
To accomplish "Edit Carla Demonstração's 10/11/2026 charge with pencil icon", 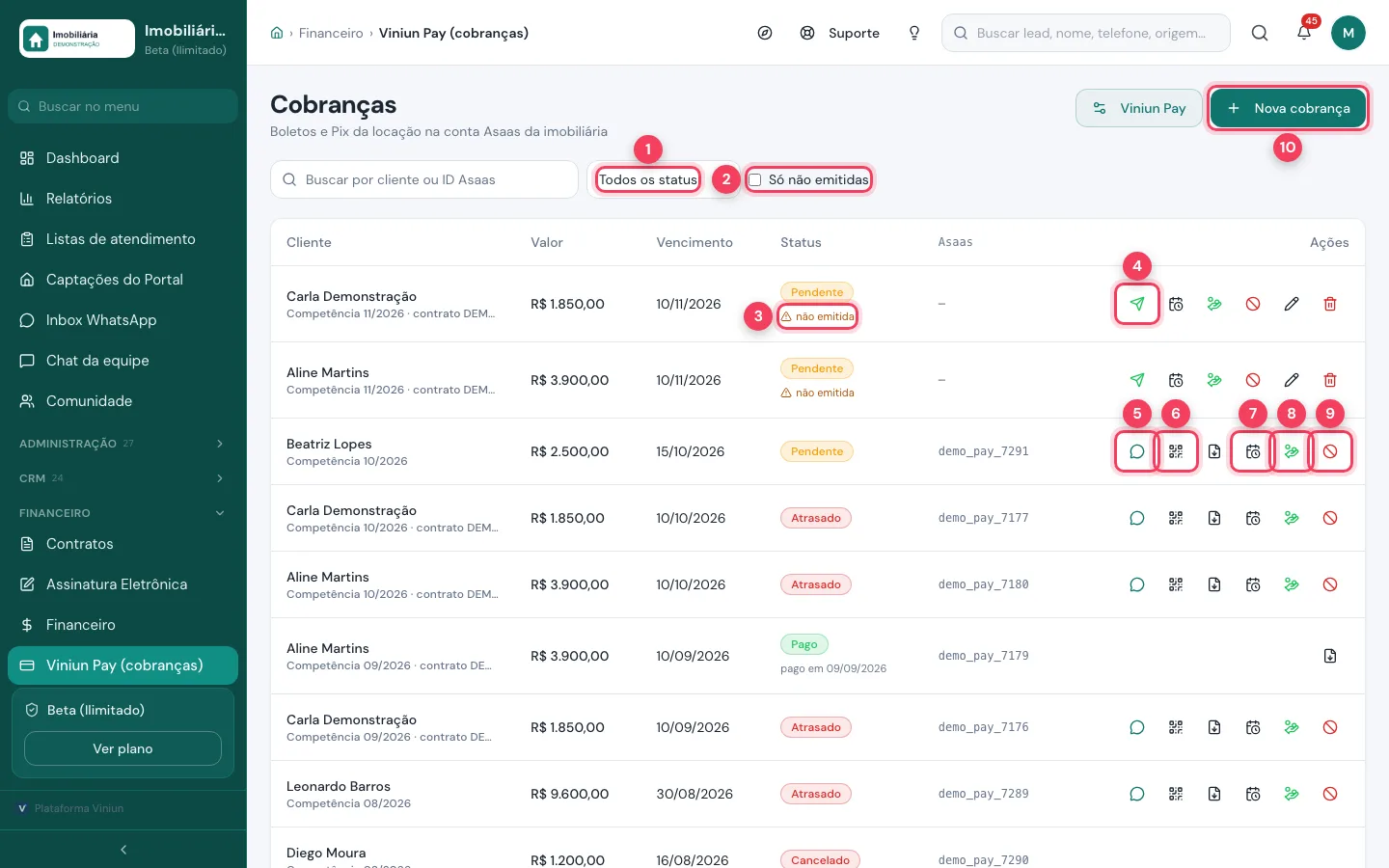I will (x=1292, y=304).
